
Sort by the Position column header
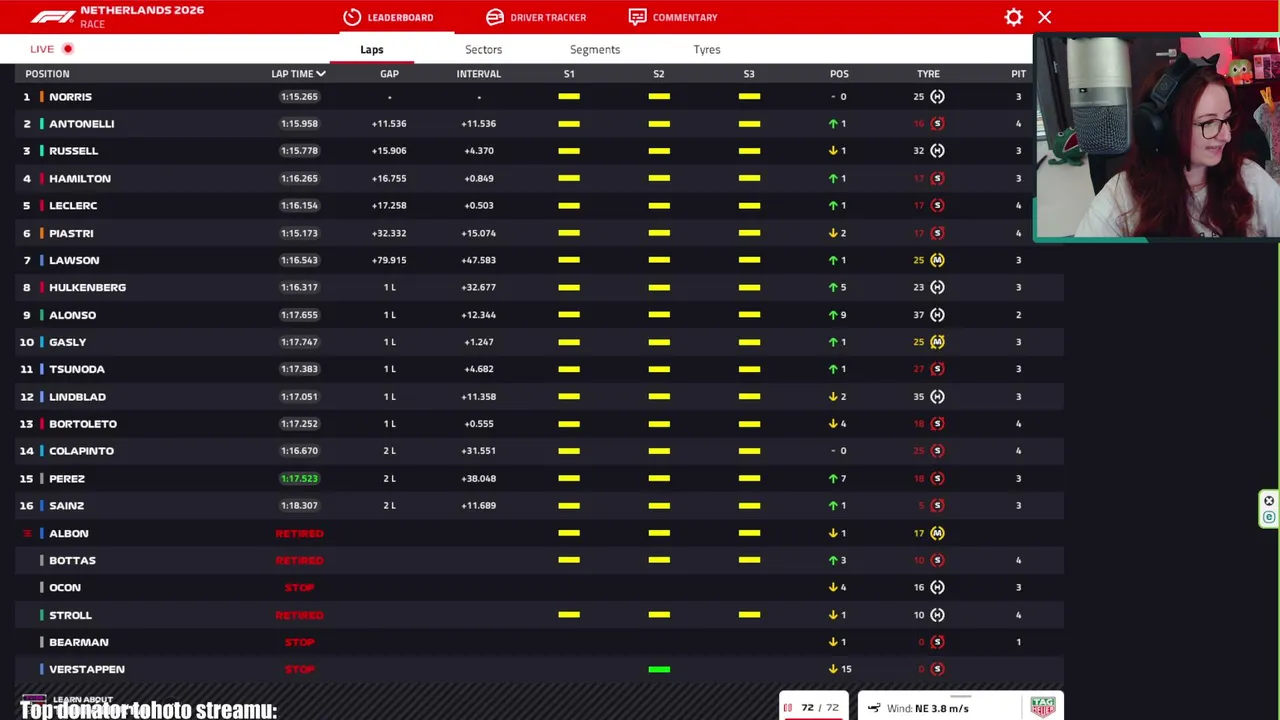coord(47,74)
